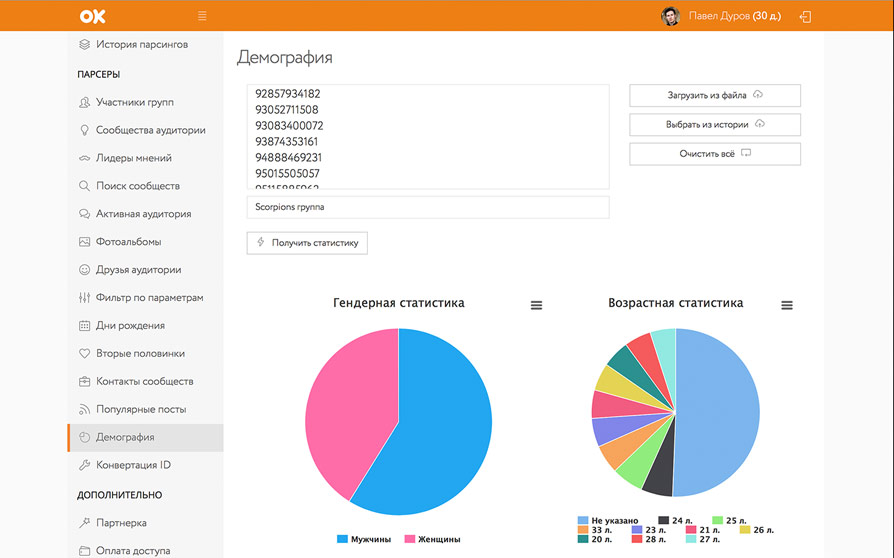Click Очистить всё button
This screenshot has width=894, height=558.
coord(714,154)
